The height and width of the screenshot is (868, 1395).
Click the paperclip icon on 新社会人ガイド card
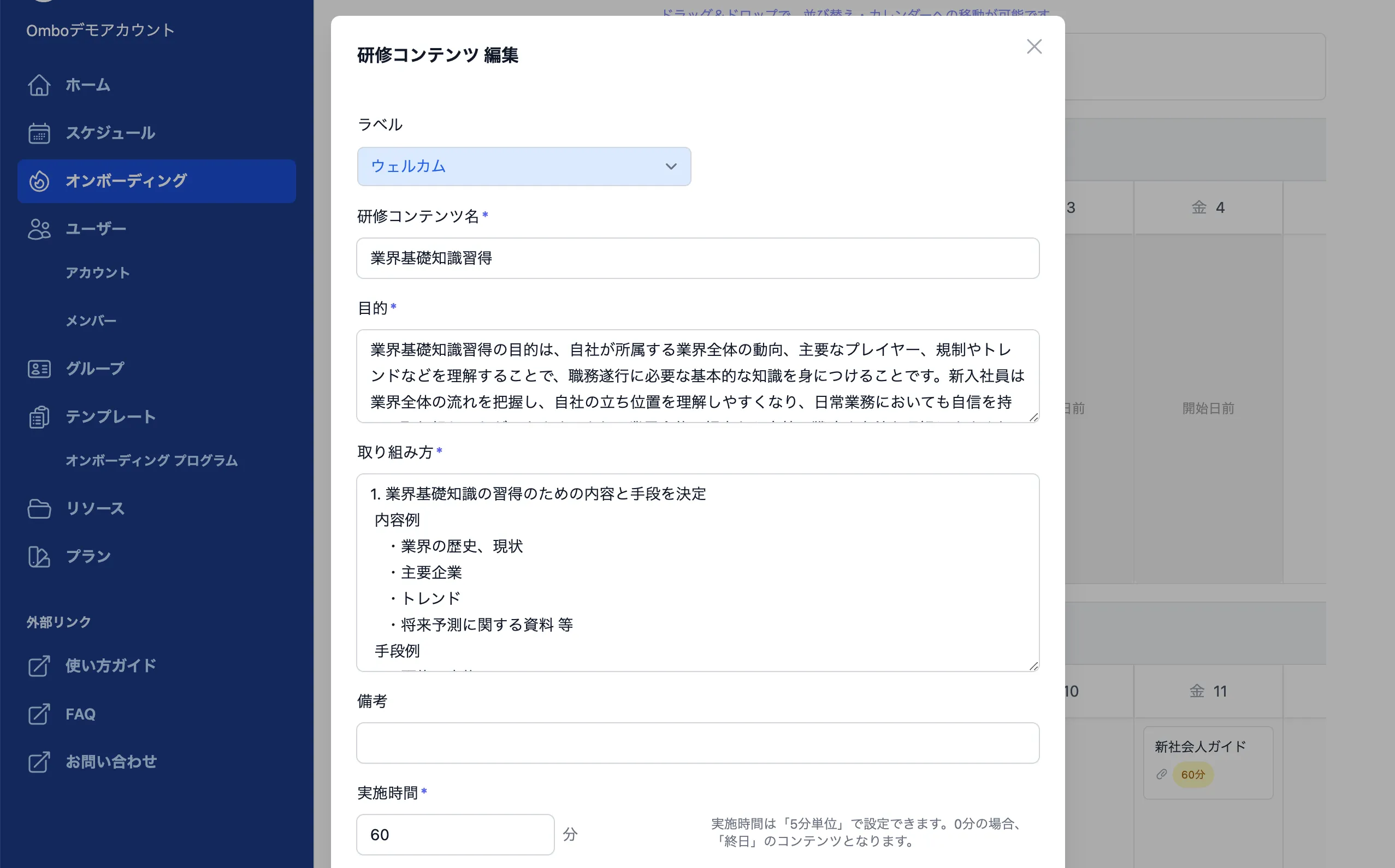[x=1161, y=775]
